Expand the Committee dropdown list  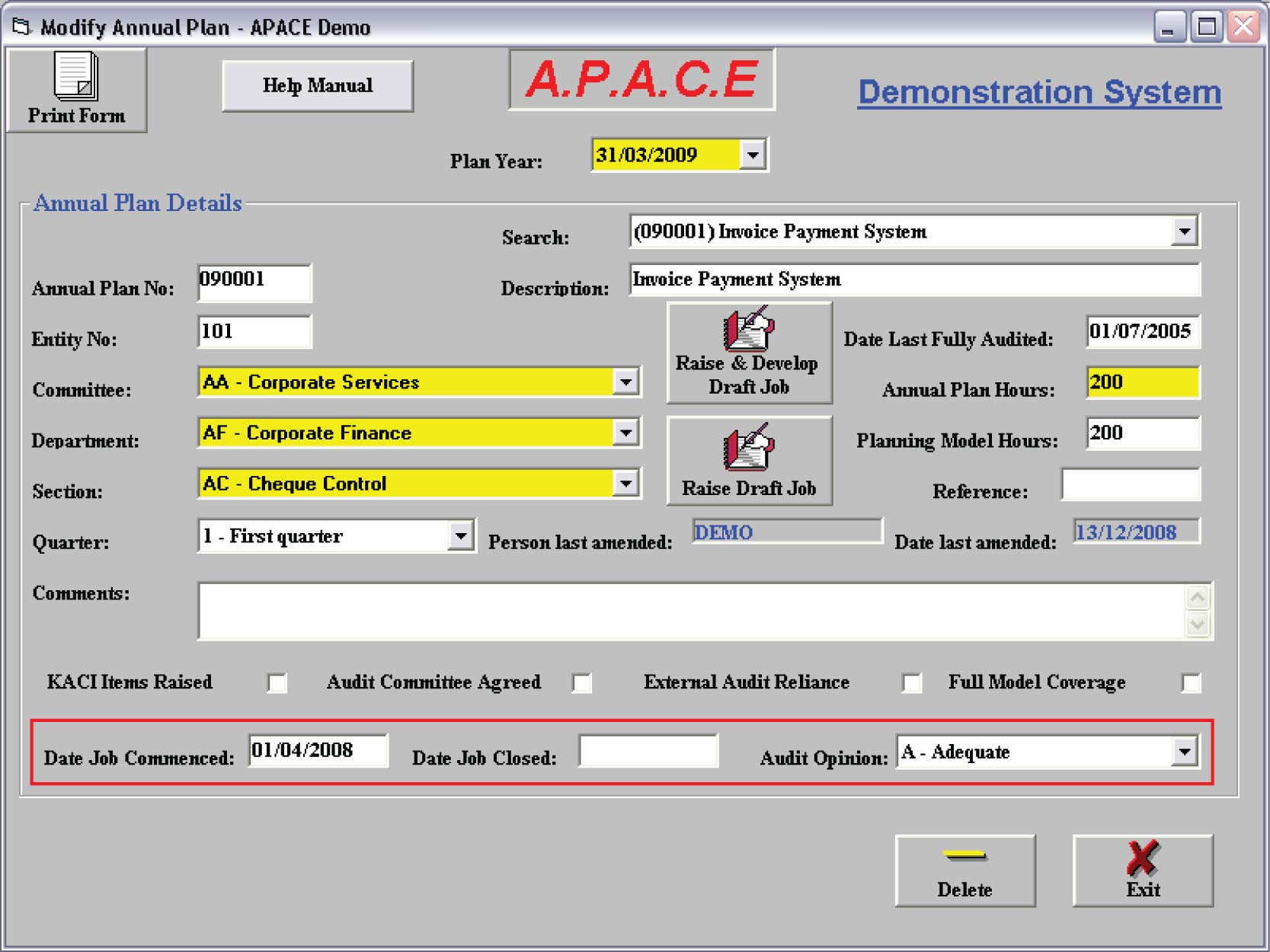coord(625,382)
